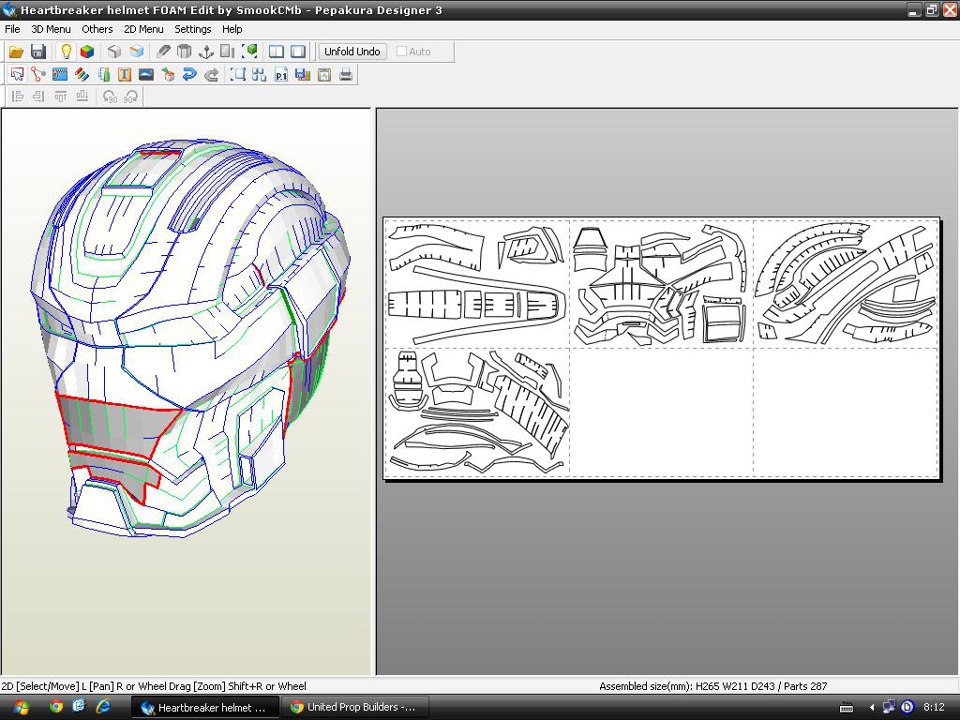The image size is (960, 720).
Task: Click the dashed selection frame icon
Action: pyautogui.click(x=238, y=75)
